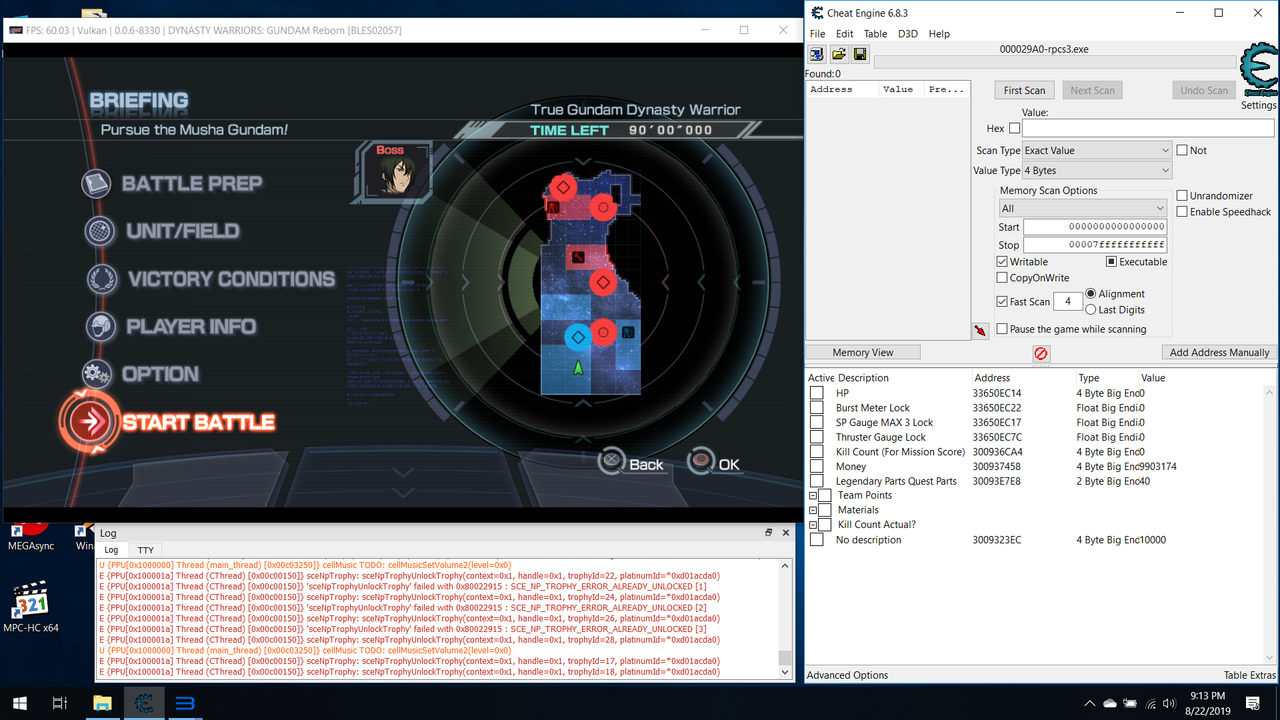
Task: Expand the Materials group
Action: coord(813,510)
